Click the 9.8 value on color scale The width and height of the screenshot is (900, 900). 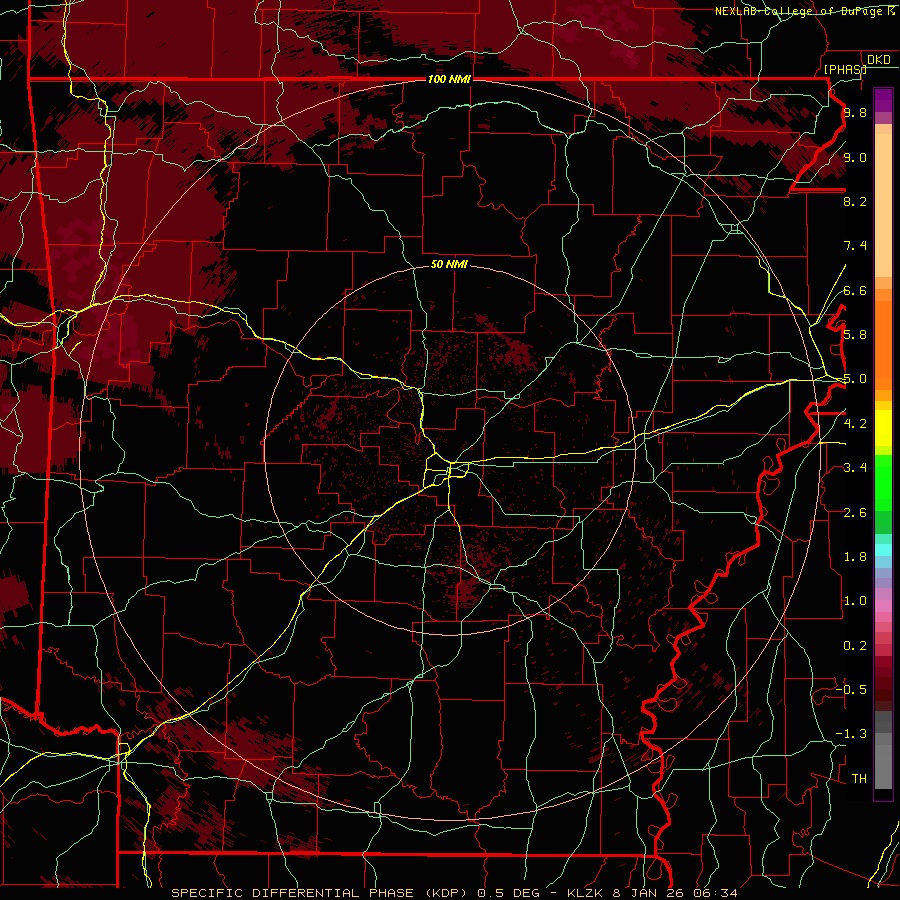(x=855, y=112)
